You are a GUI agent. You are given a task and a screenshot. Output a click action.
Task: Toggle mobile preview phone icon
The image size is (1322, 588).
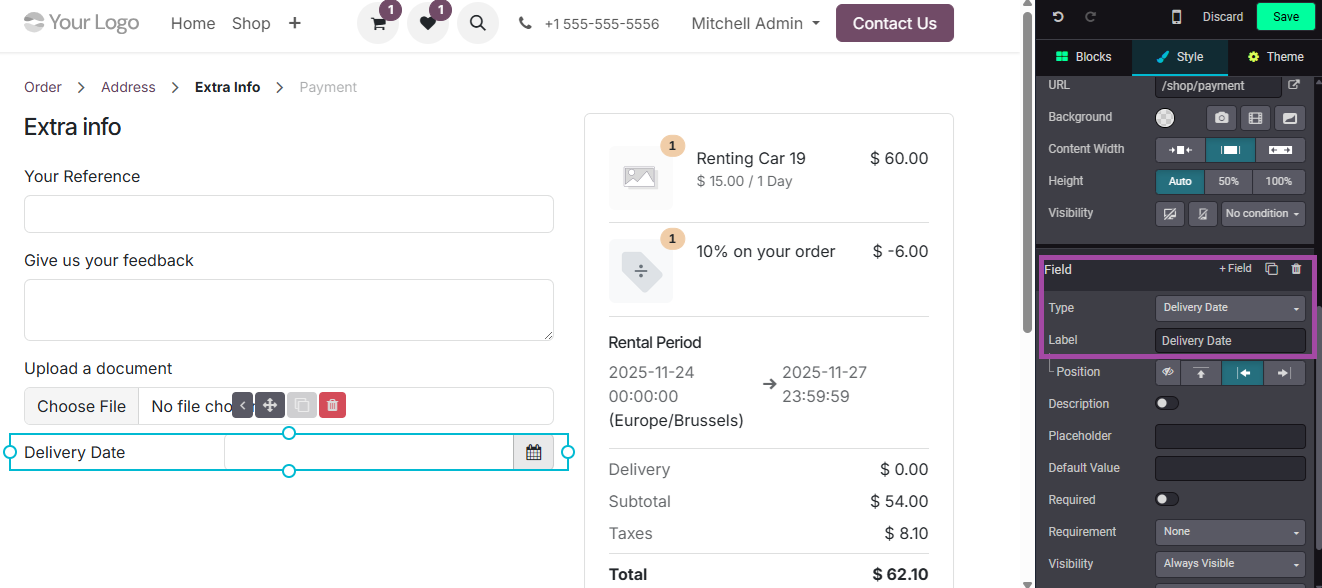tap(1176, 17)
